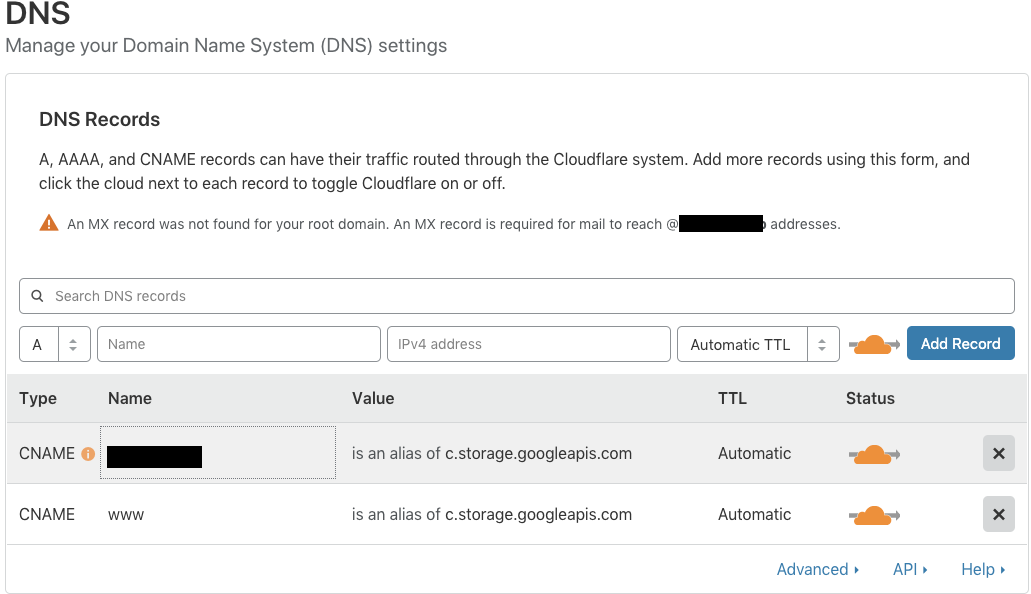1031x594 pixels.
Task: Click the orange warning triangle icon
Action: pos(48,222)
